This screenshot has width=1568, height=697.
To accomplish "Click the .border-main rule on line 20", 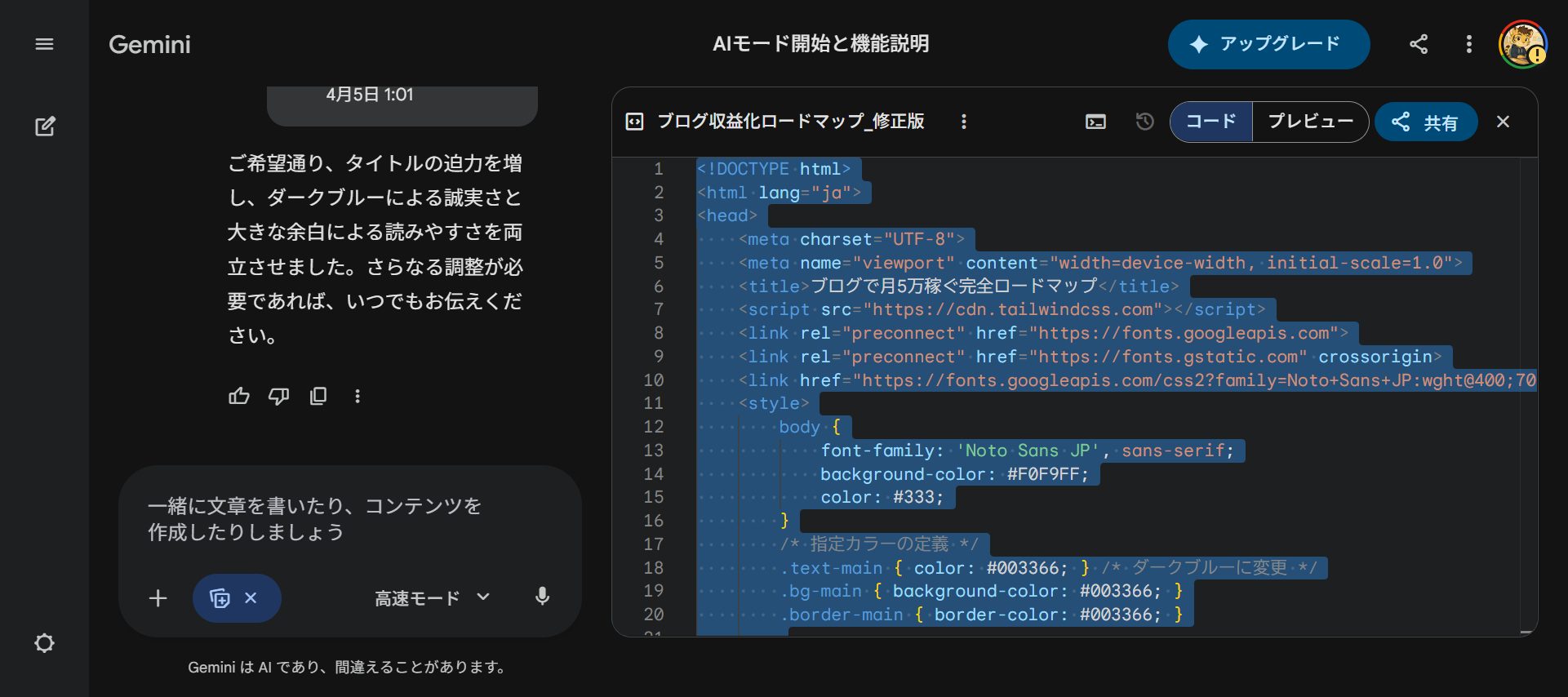I will pyautogui.click(x=981, y=615).
